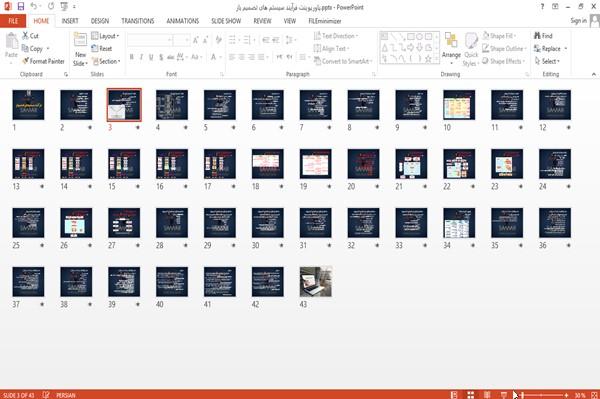
Task: Click the Paste clipboard icon
Action: coord(11,41)
